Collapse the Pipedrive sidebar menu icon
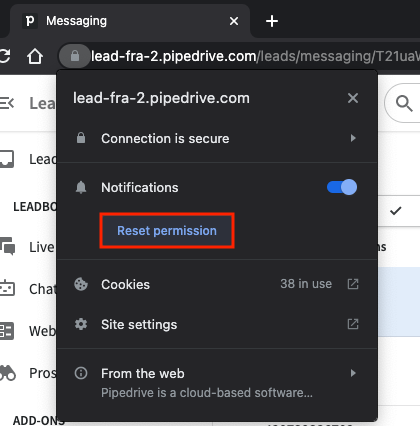 pos(7,103)
